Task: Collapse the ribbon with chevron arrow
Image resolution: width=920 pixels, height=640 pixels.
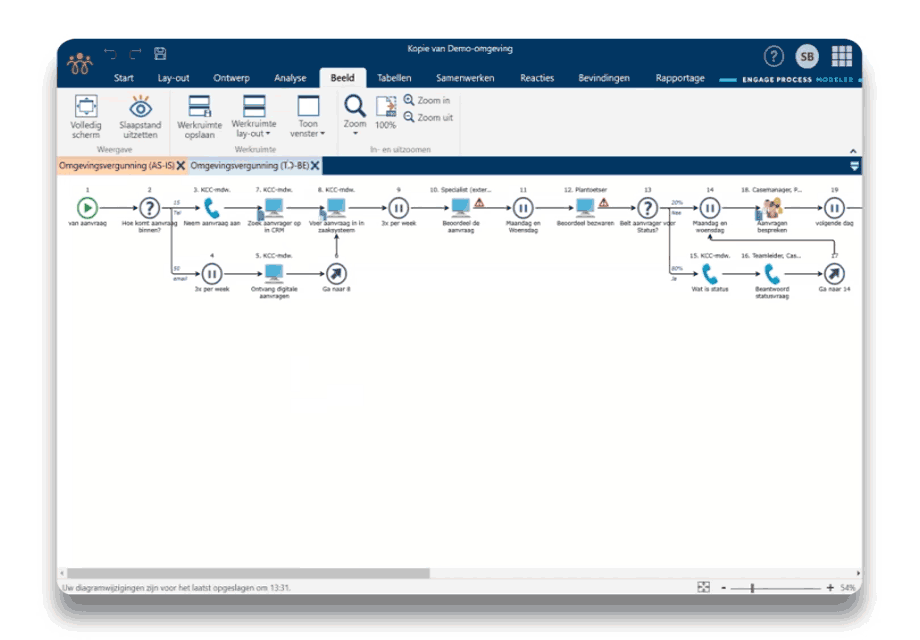Action: 853,151
